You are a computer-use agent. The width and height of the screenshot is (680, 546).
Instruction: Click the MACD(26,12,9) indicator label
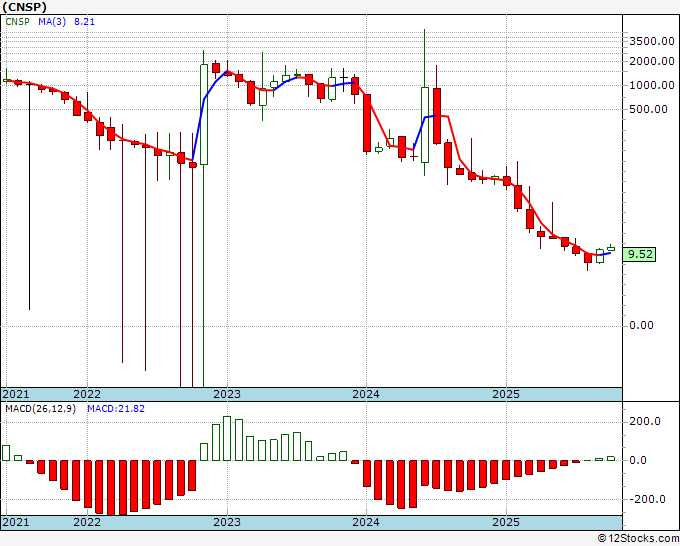click(40, 409)
